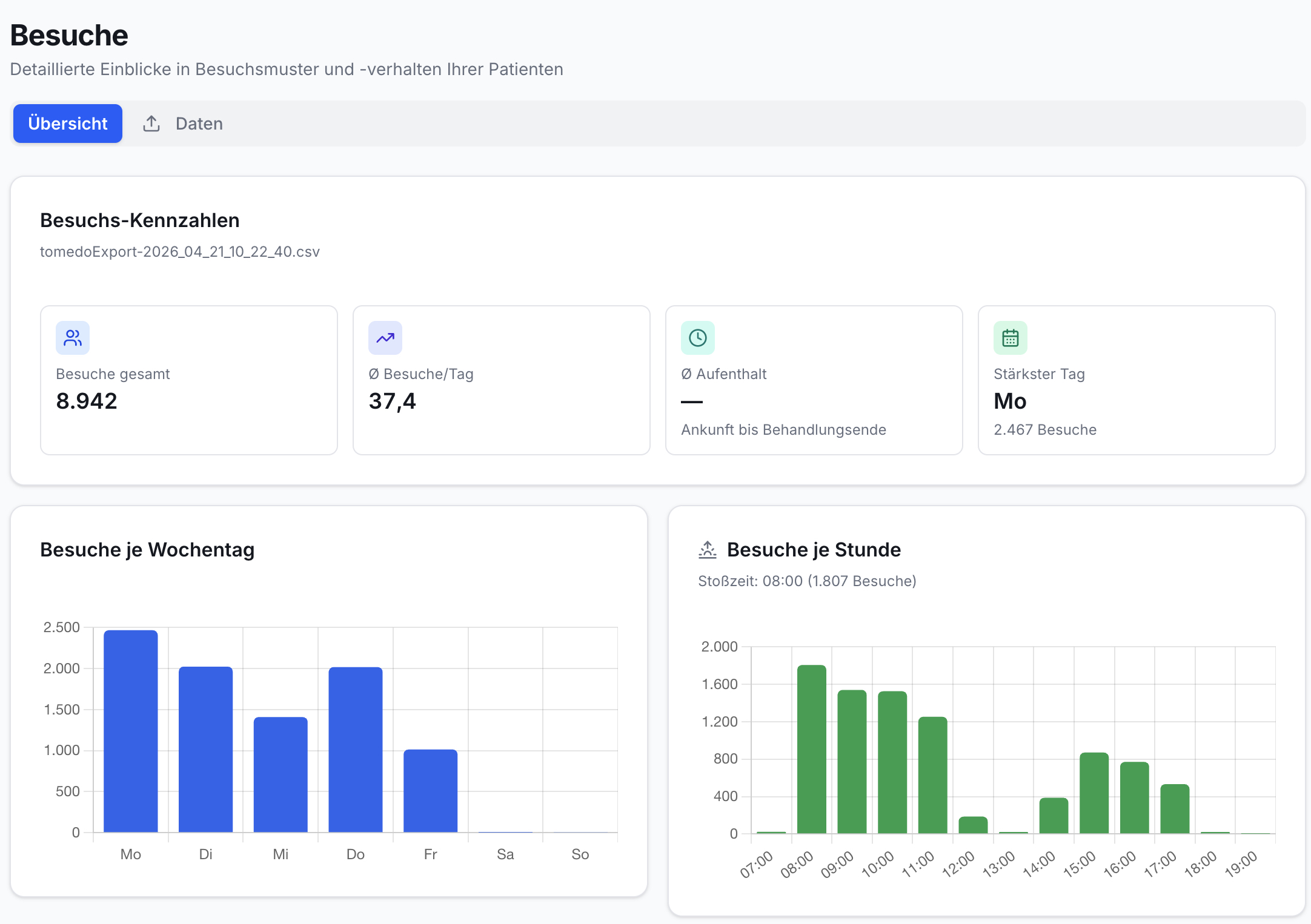The image size is (1311, 924).
Task: Click the clock icon above Ø Aufenthalt
Action: pos(698,338)
